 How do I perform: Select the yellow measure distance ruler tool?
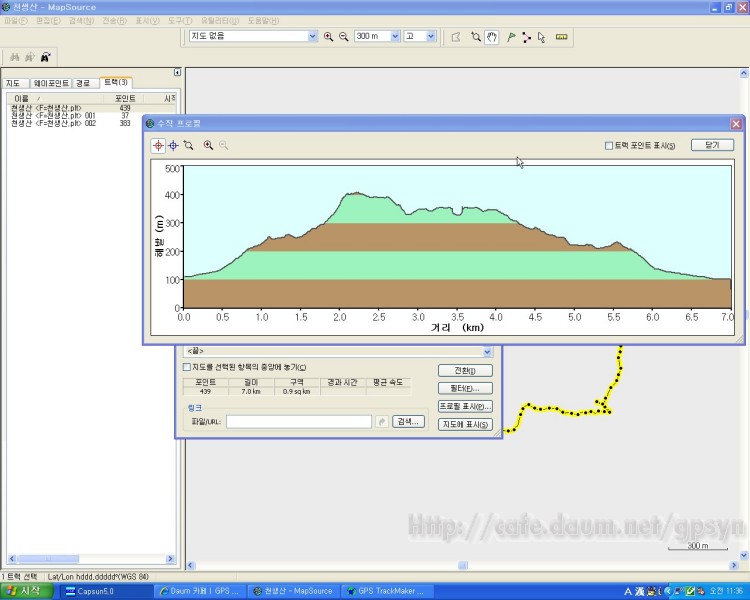click(562, 37)
